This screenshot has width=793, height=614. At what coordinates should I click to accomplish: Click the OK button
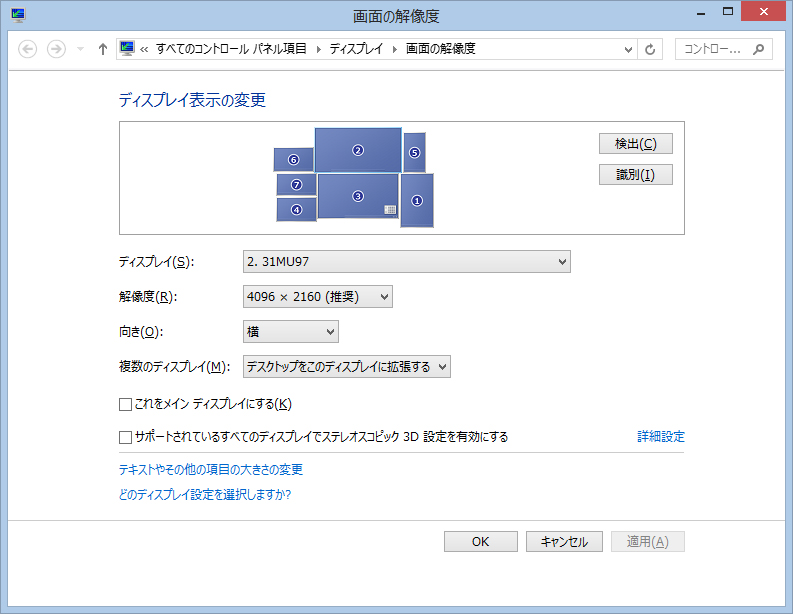480,542
